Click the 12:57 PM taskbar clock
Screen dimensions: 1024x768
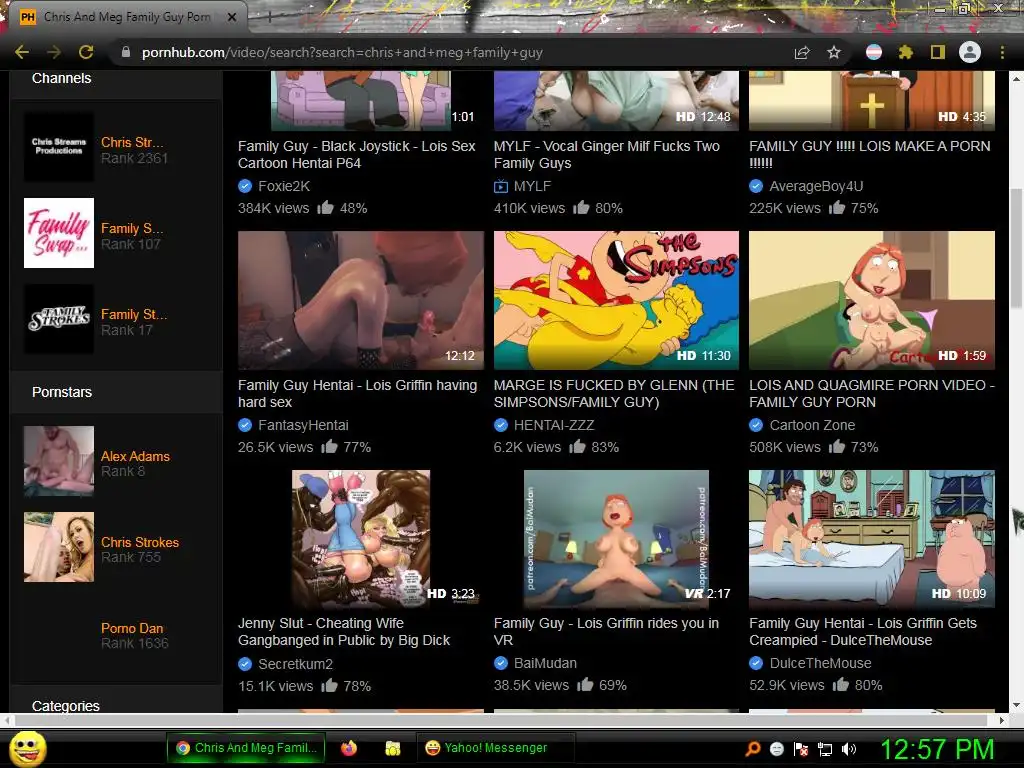(x=938, y=749)
